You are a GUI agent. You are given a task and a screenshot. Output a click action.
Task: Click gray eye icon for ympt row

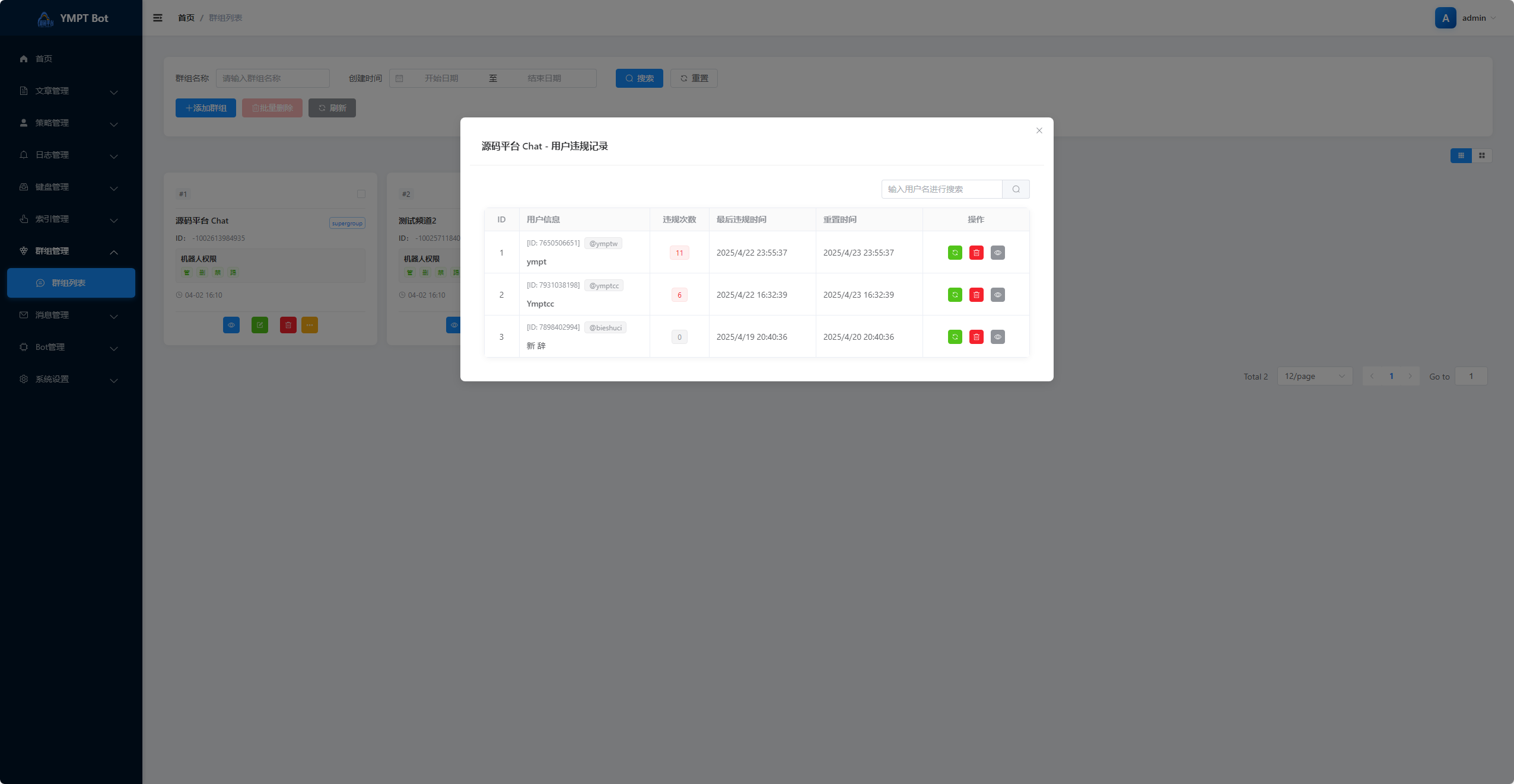tap(997, 253)
